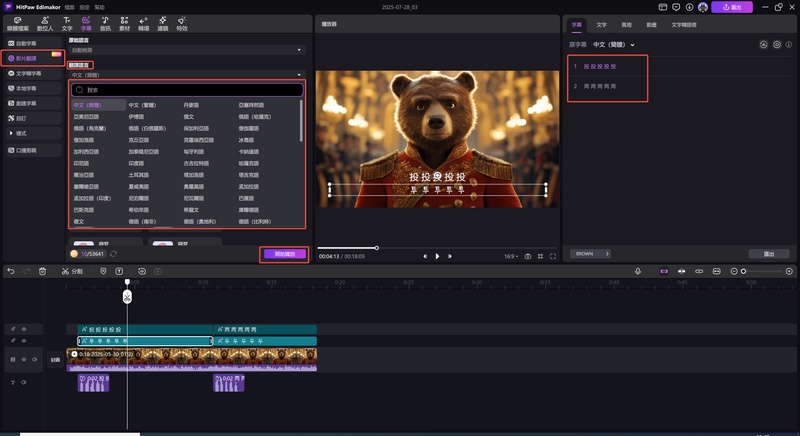Mute the video track with the speaker icon
The width and height of the screenshot is (800, 436).
(34, 360)
